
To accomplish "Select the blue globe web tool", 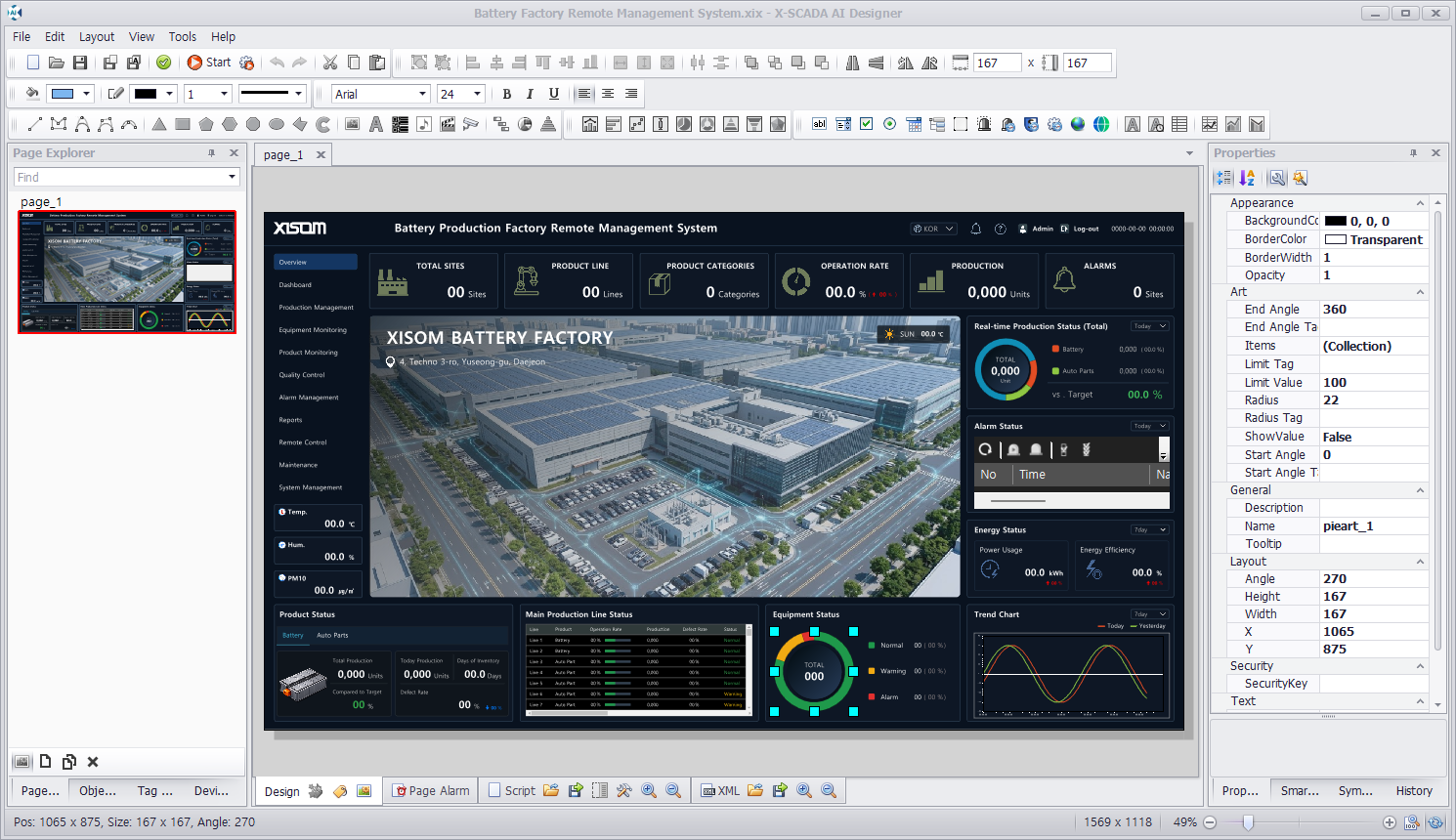I will click(1078, 124).
